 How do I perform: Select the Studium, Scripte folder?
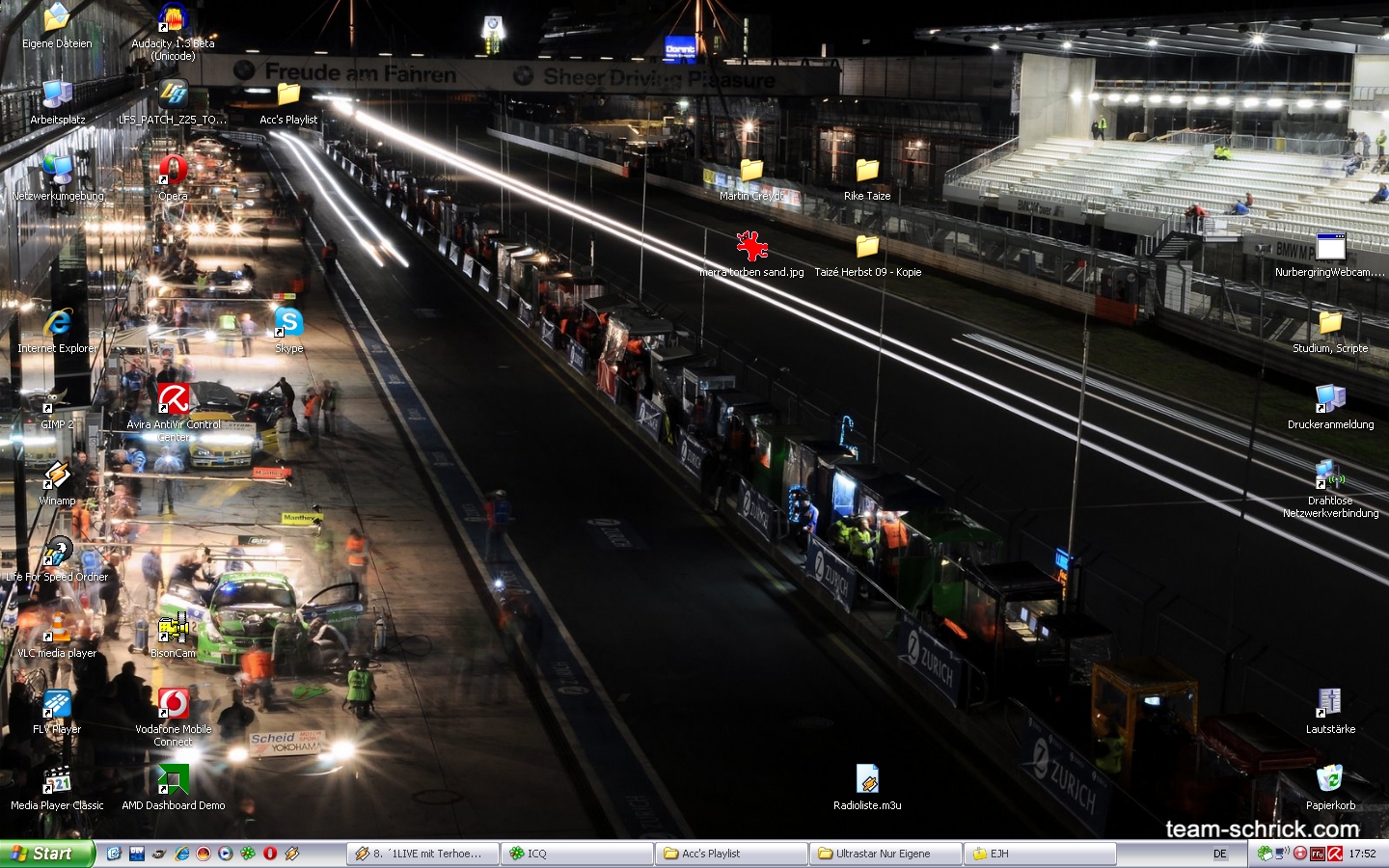coord(1330,332)
